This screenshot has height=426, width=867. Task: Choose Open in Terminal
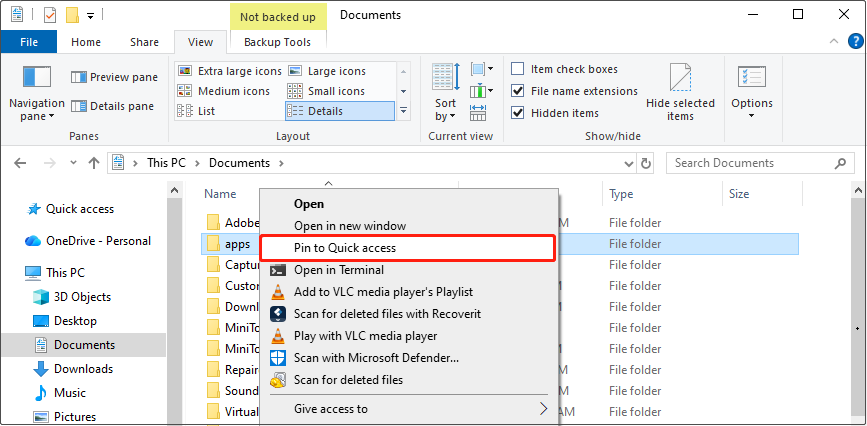pos(409,270)
